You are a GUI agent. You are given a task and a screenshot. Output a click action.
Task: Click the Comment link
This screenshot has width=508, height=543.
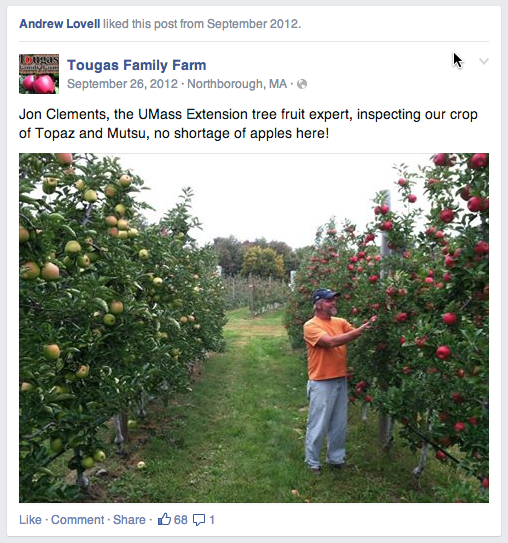[78, 520]
